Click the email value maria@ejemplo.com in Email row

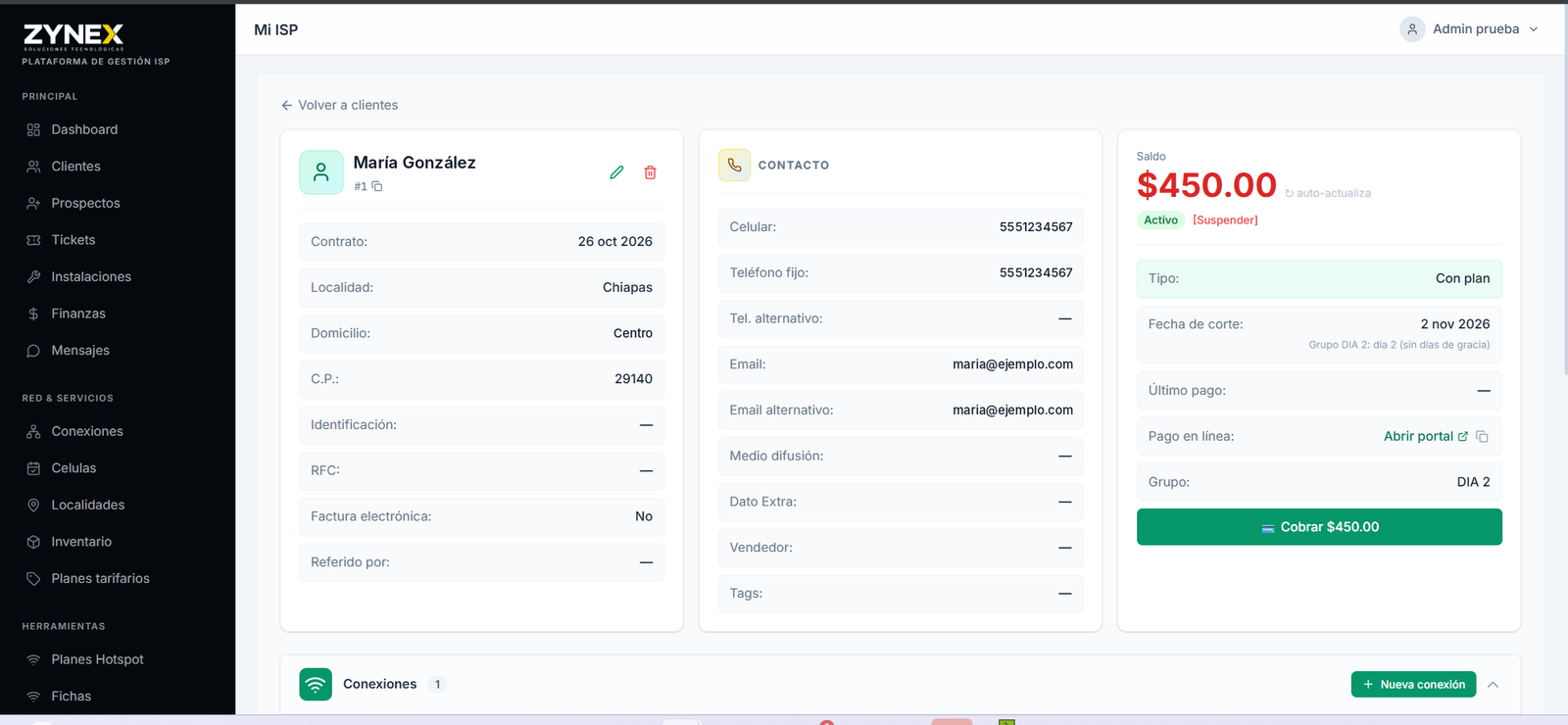[1012, 364]
